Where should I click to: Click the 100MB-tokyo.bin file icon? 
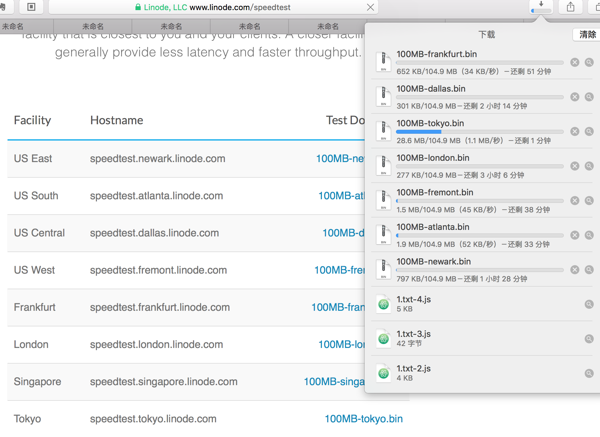[x=383, y=131]
